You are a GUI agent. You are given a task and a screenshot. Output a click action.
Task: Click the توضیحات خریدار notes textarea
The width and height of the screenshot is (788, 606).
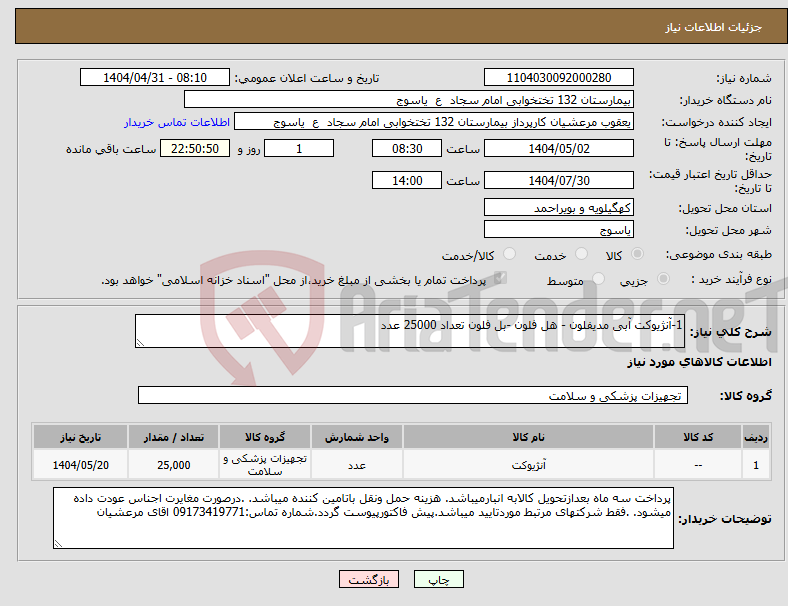363,518
